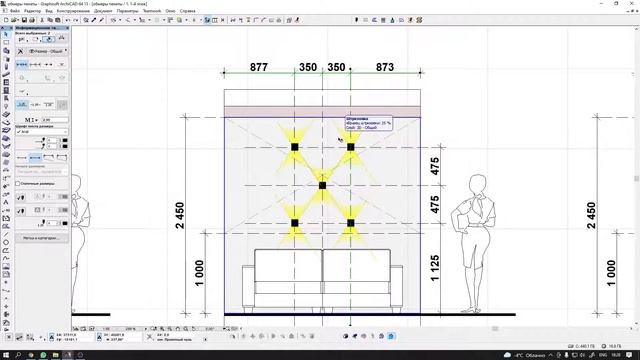Click the 1 125 vertical dimension text

click(435, 268)
